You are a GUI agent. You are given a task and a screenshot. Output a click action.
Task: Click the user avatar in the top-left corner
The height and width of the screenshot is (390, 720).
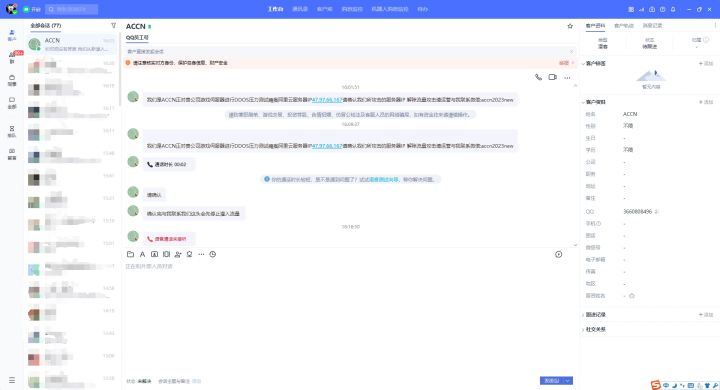11,9
